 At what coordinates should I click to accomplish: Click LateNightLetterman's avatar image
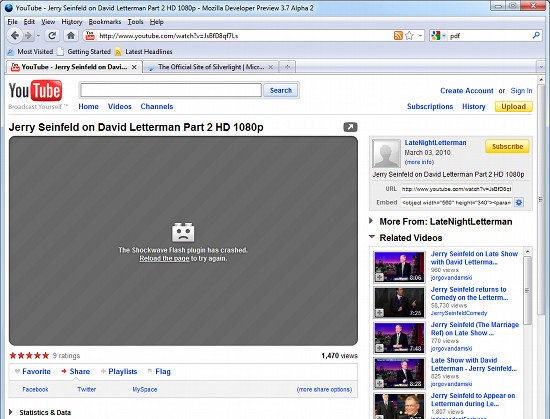(386, 153)
